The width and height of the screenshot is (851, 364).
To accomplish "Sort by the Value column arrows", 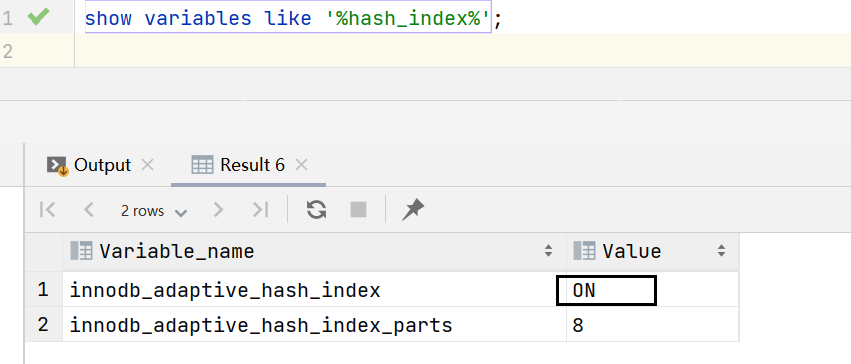I will (x=721, y=251).
